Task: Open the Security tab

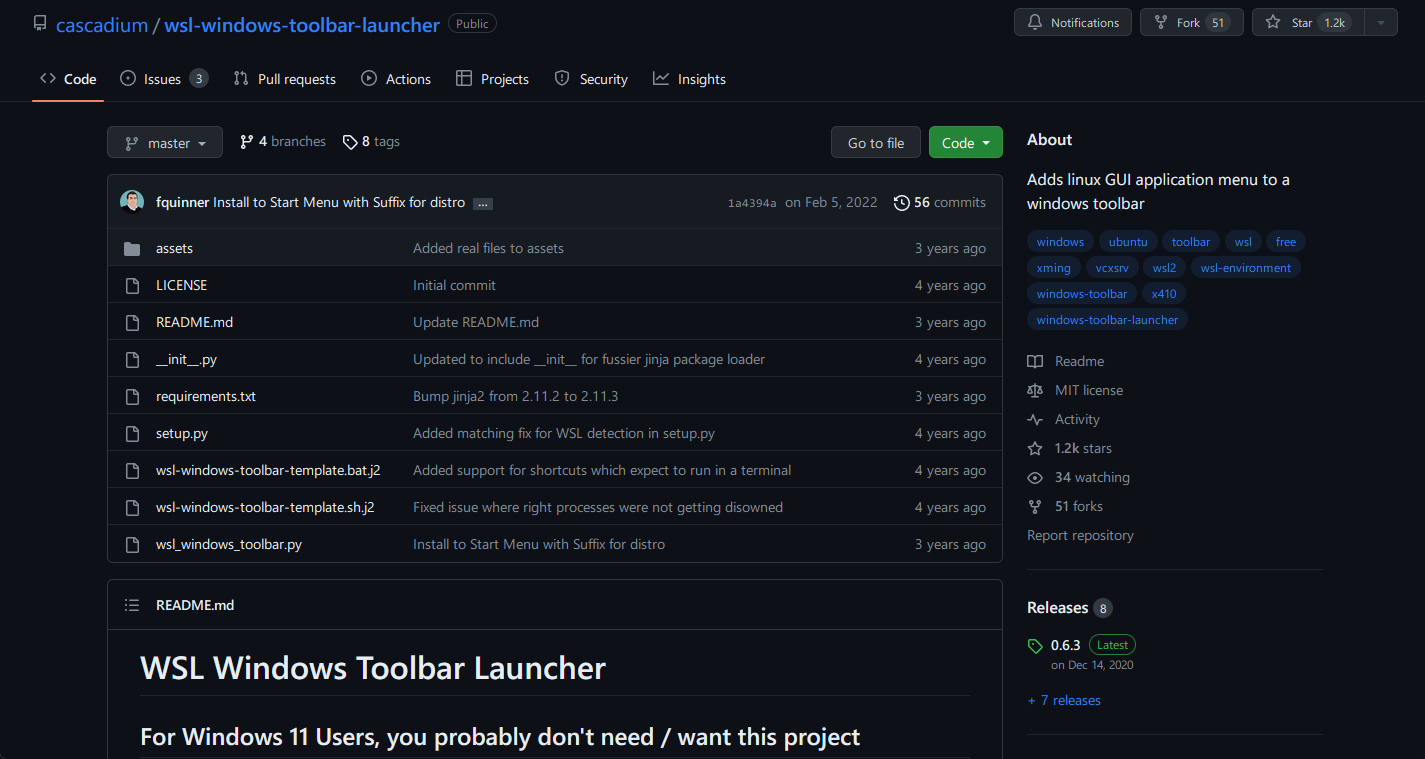Action: [591, 79]
